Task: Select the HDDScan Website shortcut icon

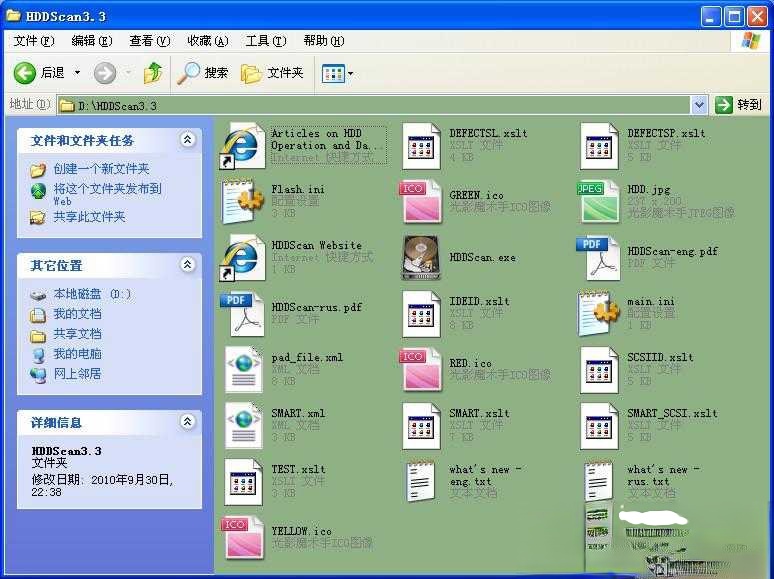Action: point(242,258)
